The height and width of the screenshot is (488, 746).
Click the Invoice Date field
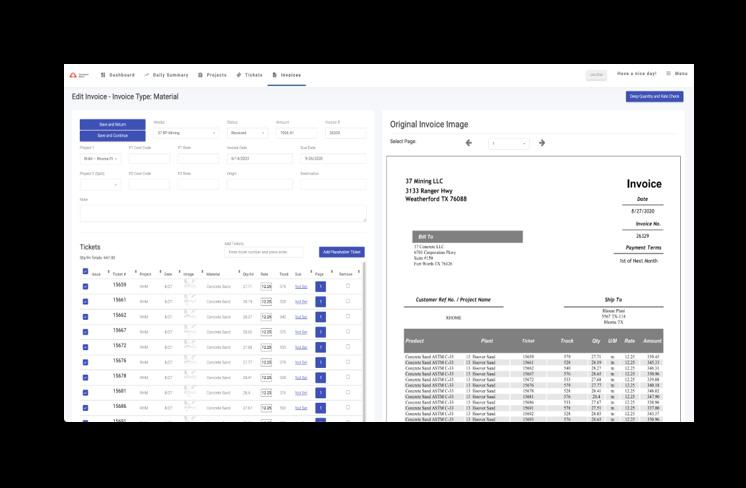[x=260, y=158]
